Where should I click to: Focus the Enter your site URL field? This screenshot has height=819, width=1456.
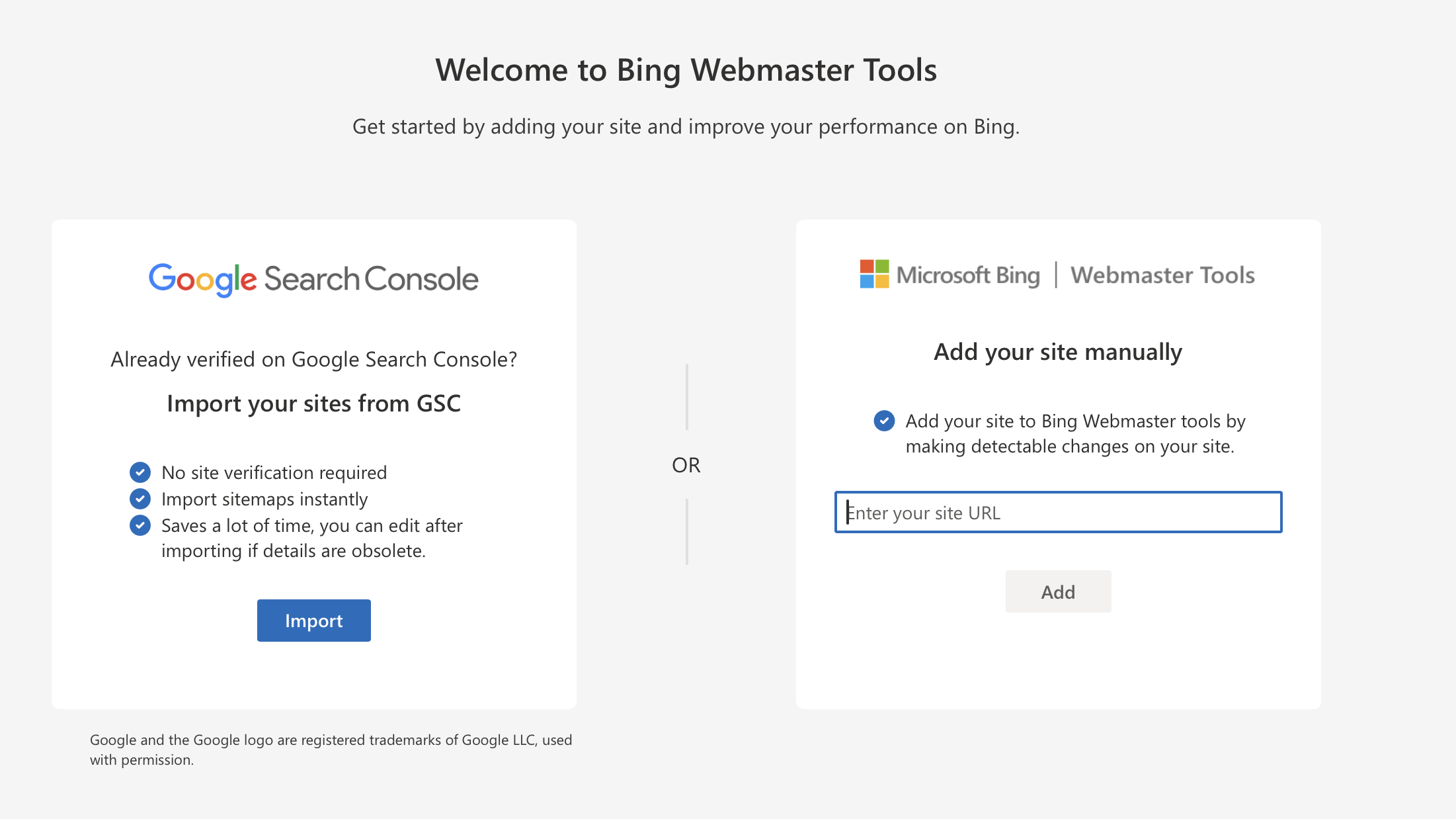point(1058,512)
